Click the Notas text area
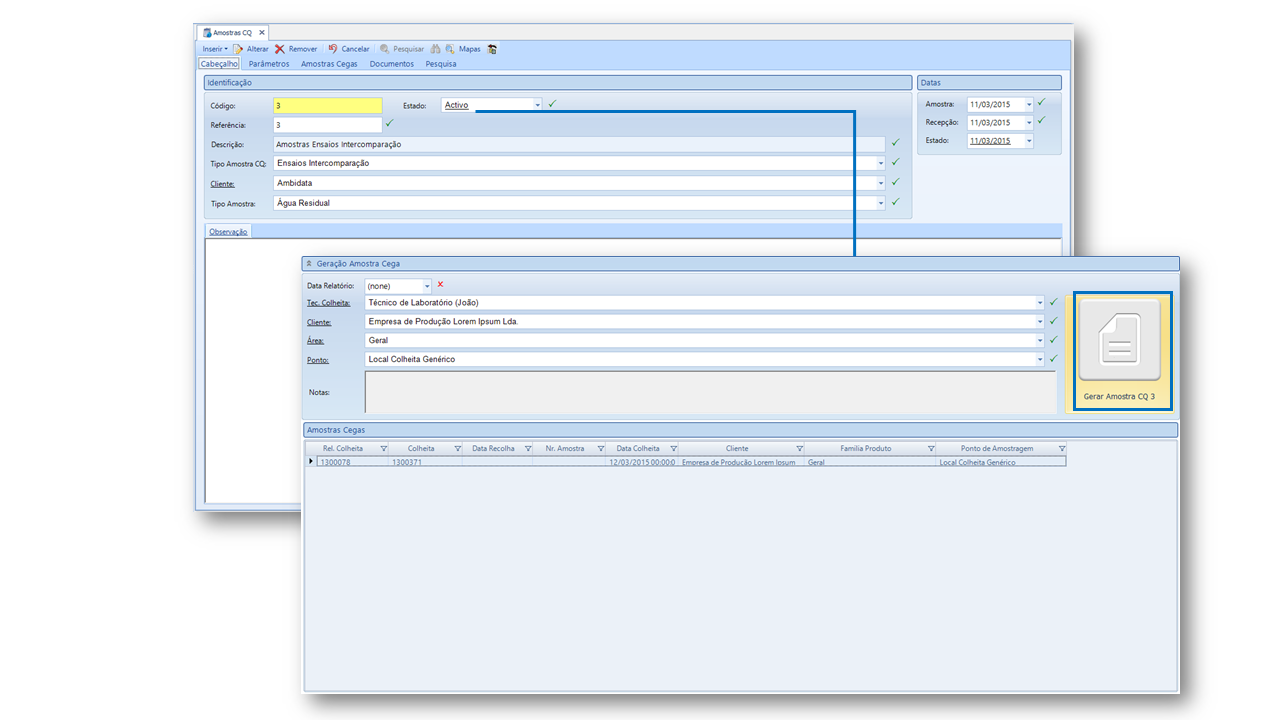1280x720 pixels. click(x=710, y=392)
